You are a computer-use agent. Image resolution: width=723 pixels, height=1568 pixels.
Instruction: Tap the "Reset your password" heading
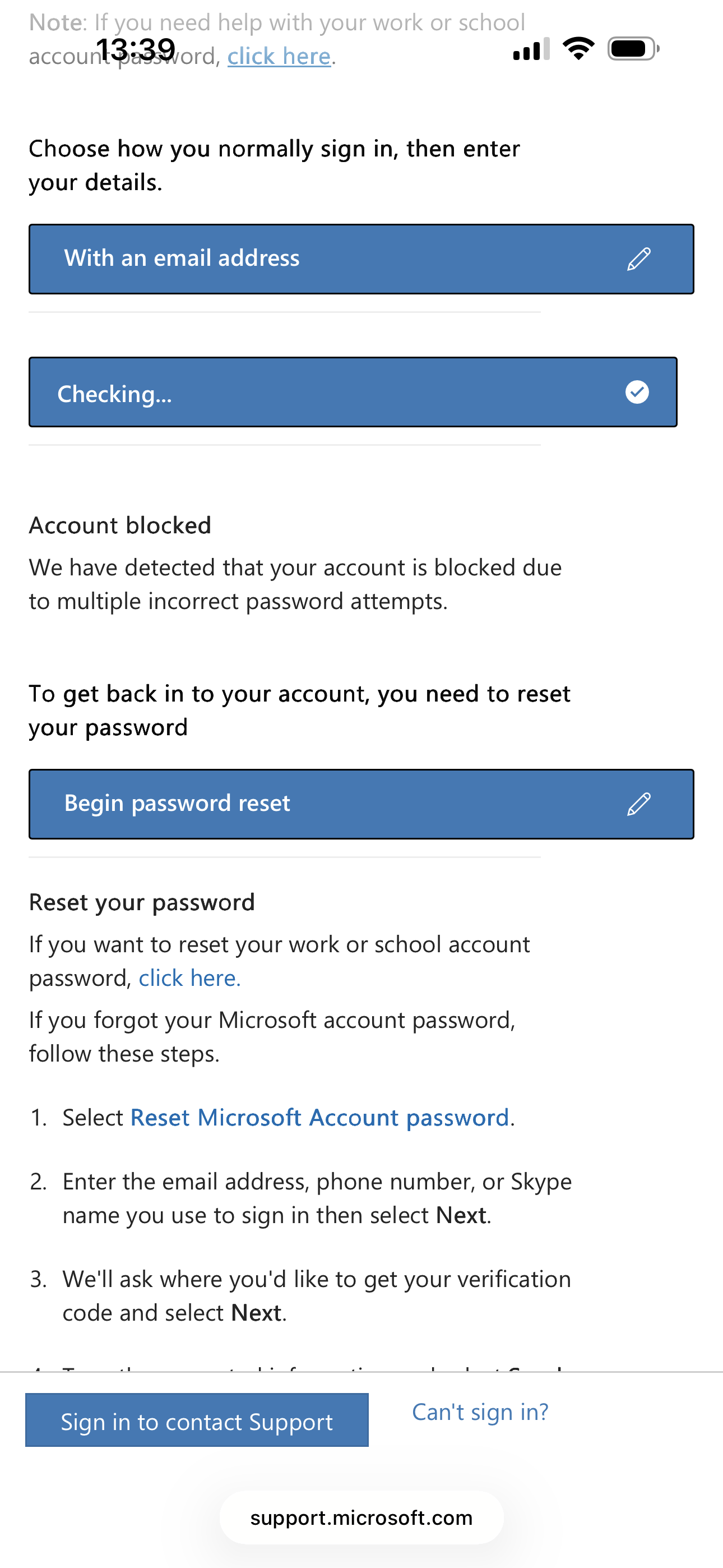(x=142, y=902)
